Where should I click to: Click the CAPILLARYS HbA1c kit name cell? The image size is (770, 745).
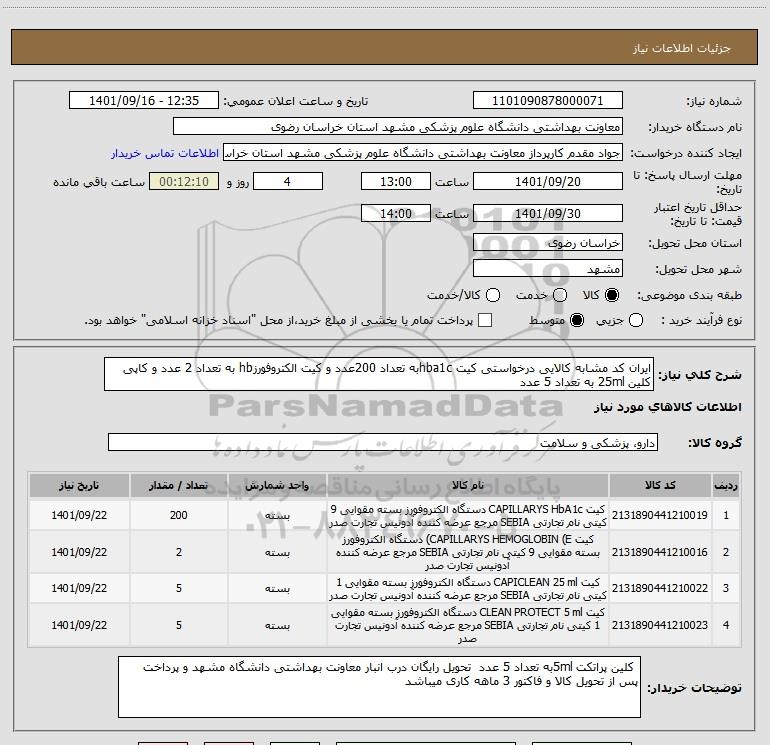(x=468, y=515)
